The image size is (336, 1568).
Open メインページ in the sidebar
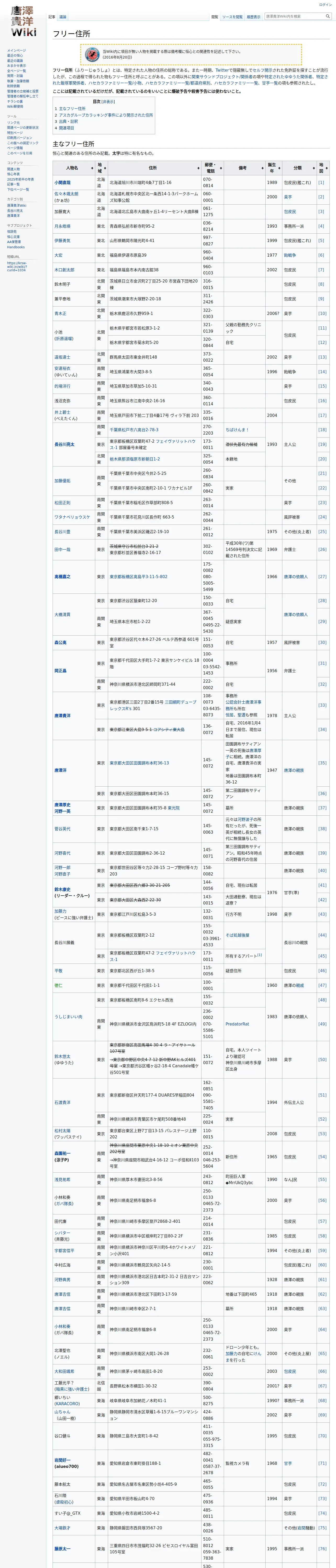coord(16,50)
